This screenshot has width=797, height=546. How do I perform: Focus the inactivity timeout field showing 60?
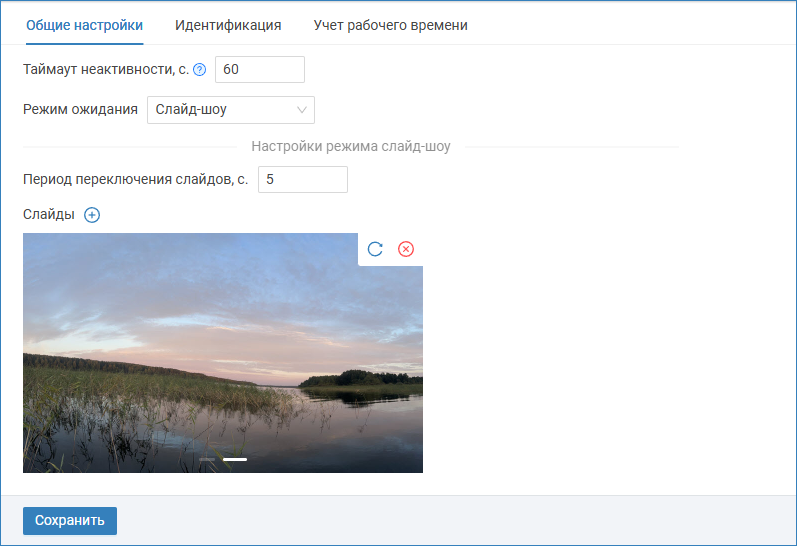click(259, 70)
